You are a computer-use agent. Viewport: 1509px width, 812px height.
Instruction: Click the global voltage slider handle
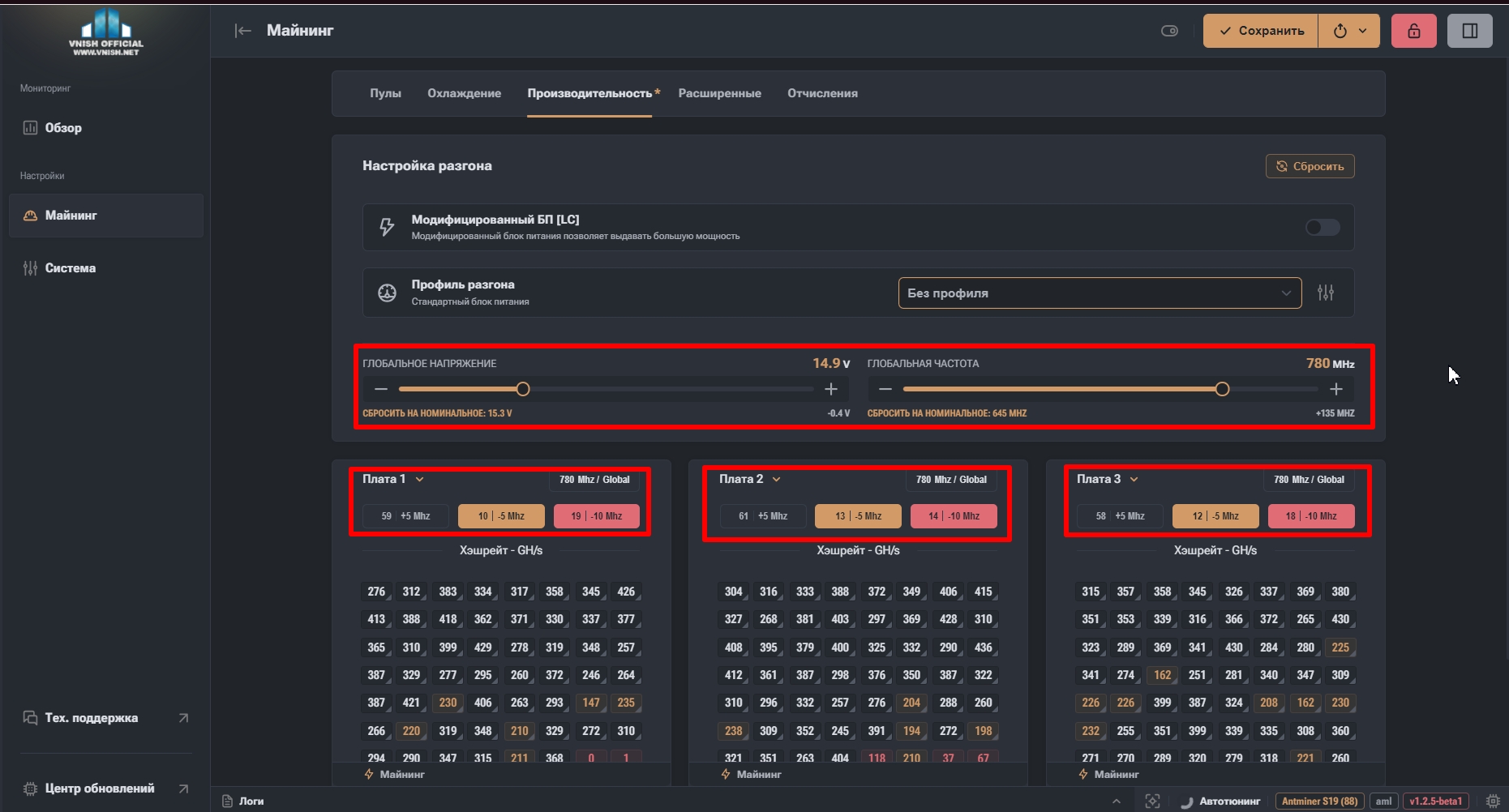[x=523, y=390]
